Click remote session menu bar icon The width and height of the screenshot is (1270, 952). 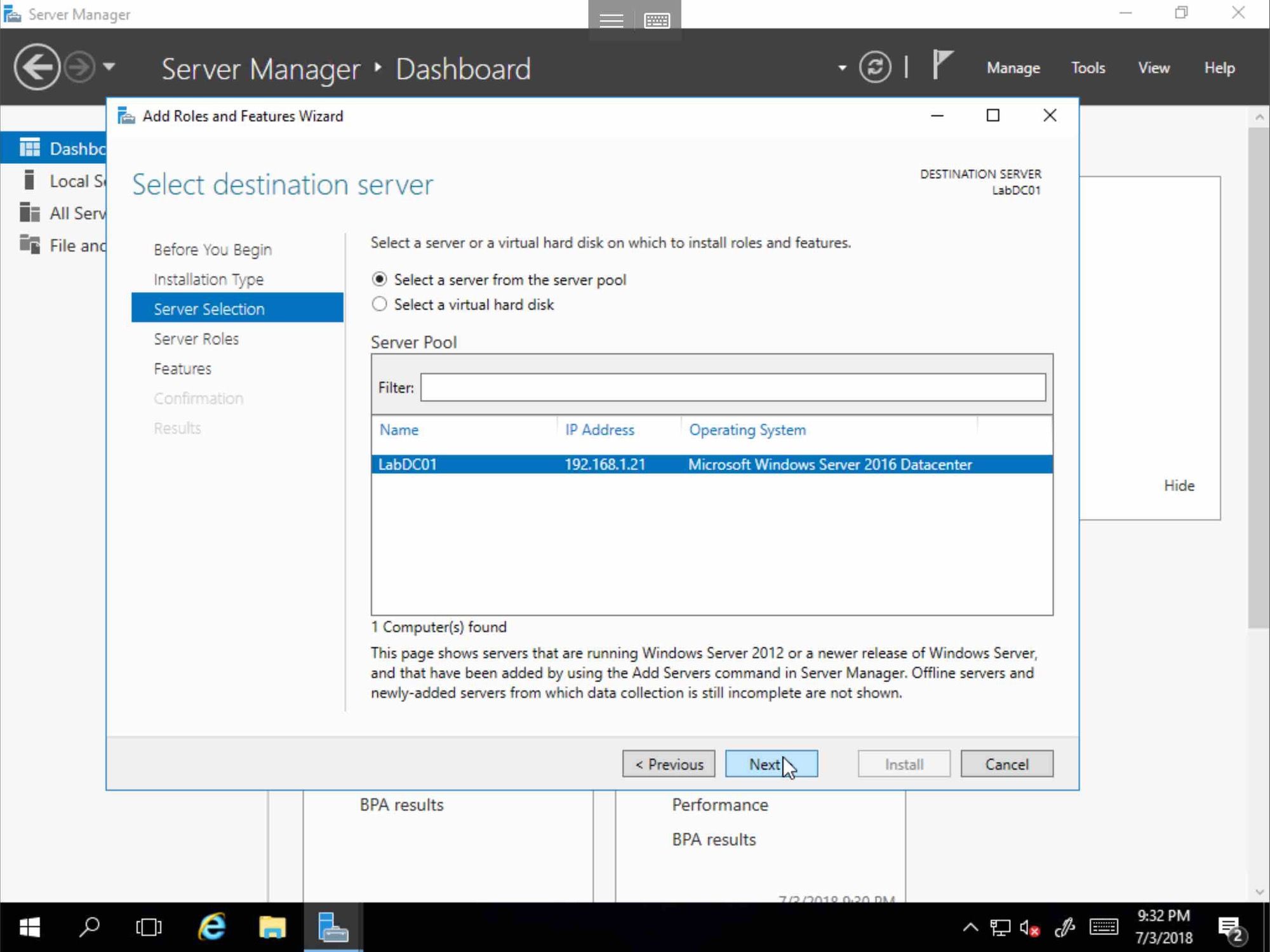[611, 20]
